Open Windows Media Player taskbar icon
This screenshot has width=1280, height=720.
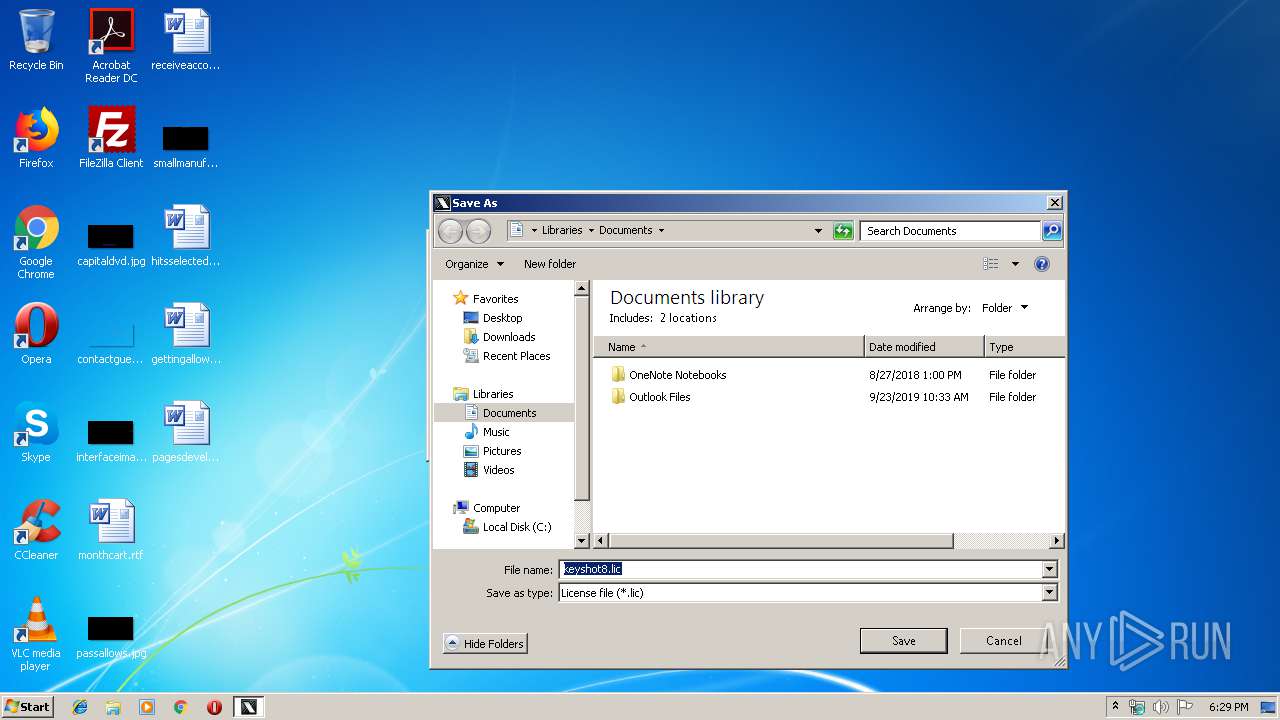tap(147, 707)
